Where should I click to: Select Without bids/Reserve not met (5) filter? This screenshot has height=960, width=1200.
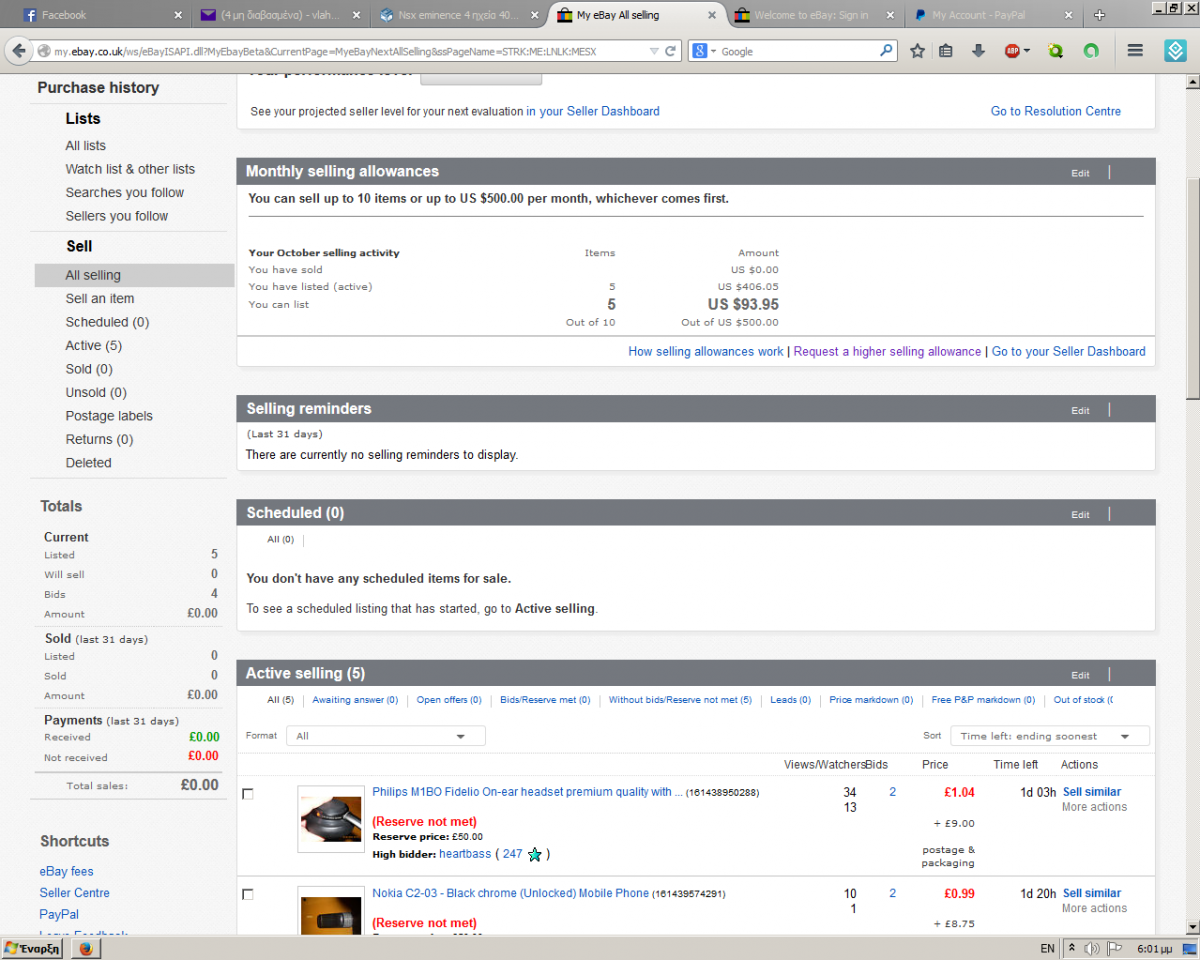(x=680, y=700)
